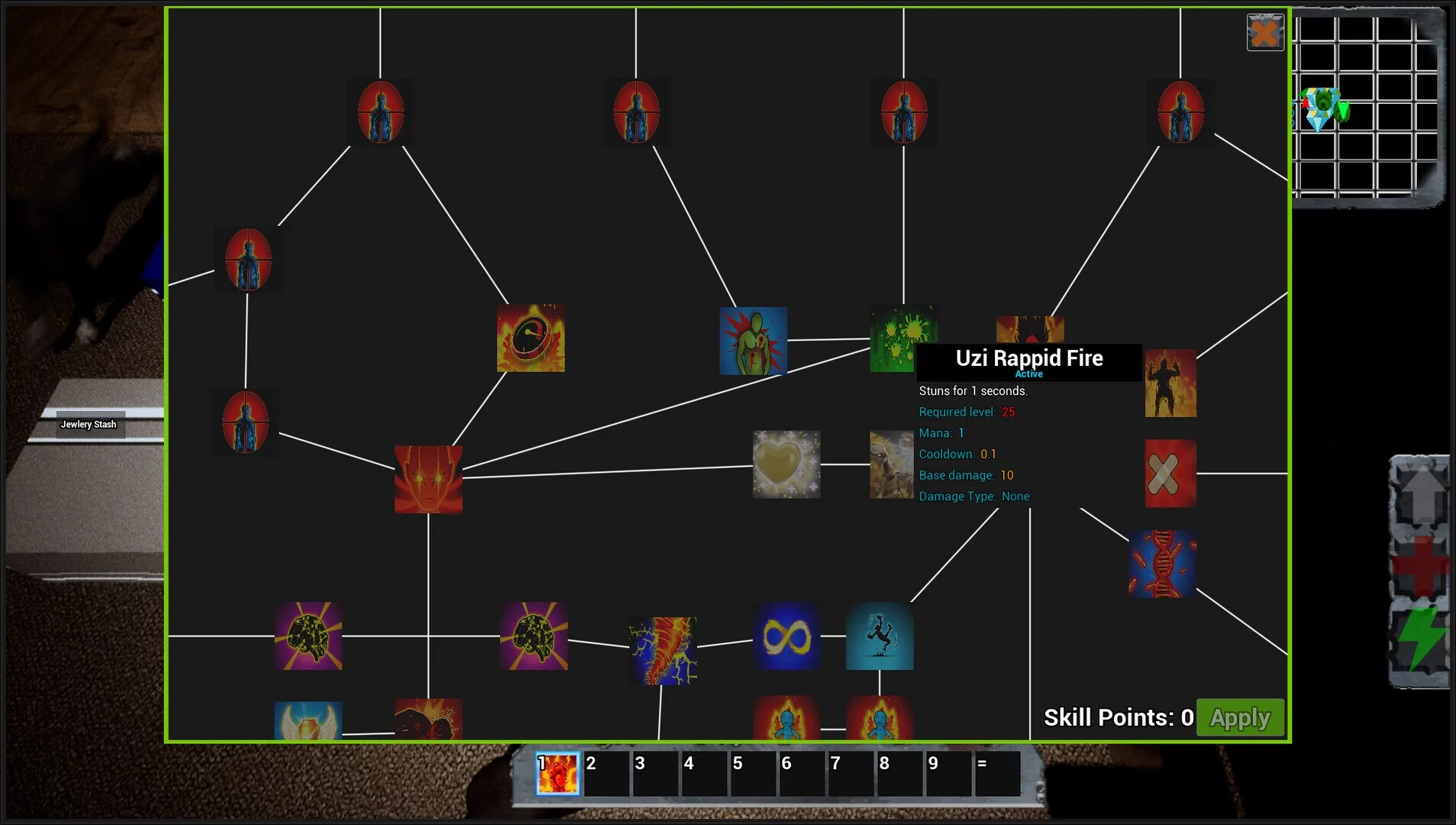Select the red bandage cross skill
This screenshot has height=825, width=1456.
pos(1170,474)
